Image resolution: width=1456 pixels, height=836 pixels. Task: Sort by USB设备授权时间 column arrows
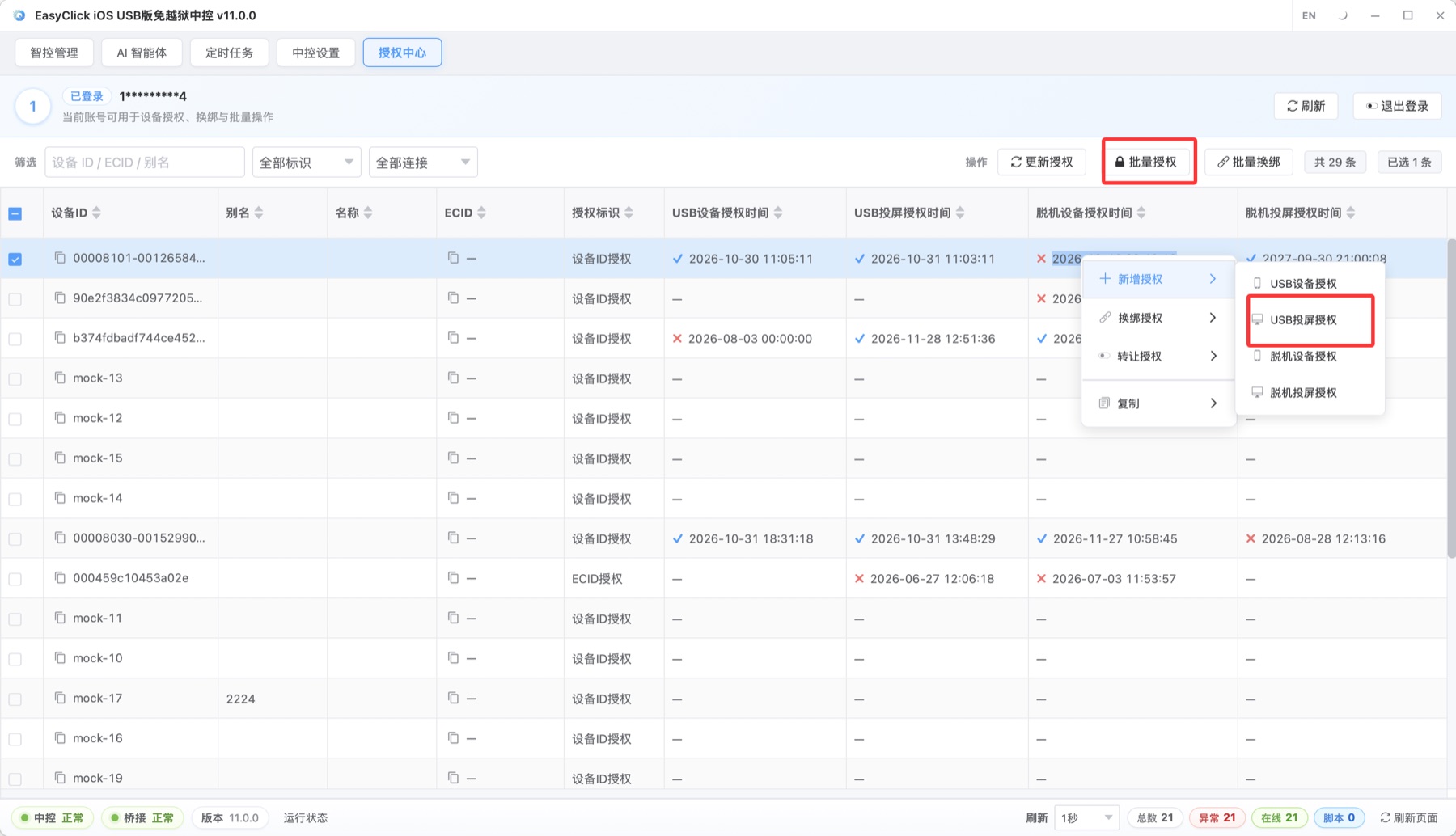tap(778, 213)
